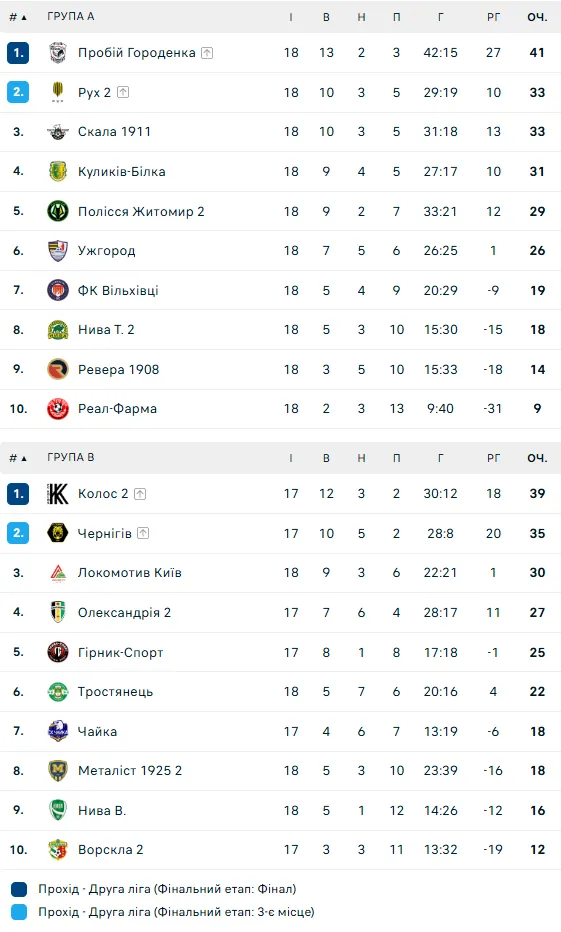Image resolution: width=561 pixels, height=932 pixels.
Task: Click the Ужгород club crest
Action: tap(58, 251)
